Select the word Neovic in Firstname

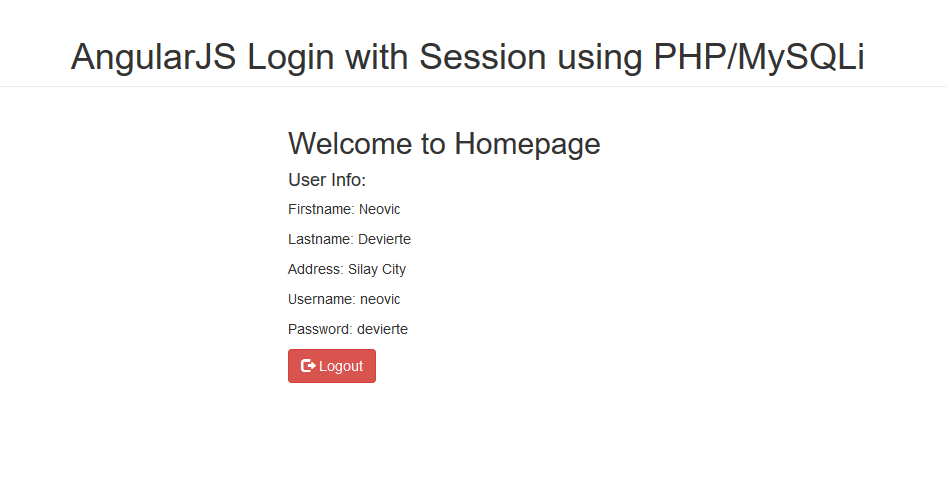pyautogui.click(x=379, y=209)
